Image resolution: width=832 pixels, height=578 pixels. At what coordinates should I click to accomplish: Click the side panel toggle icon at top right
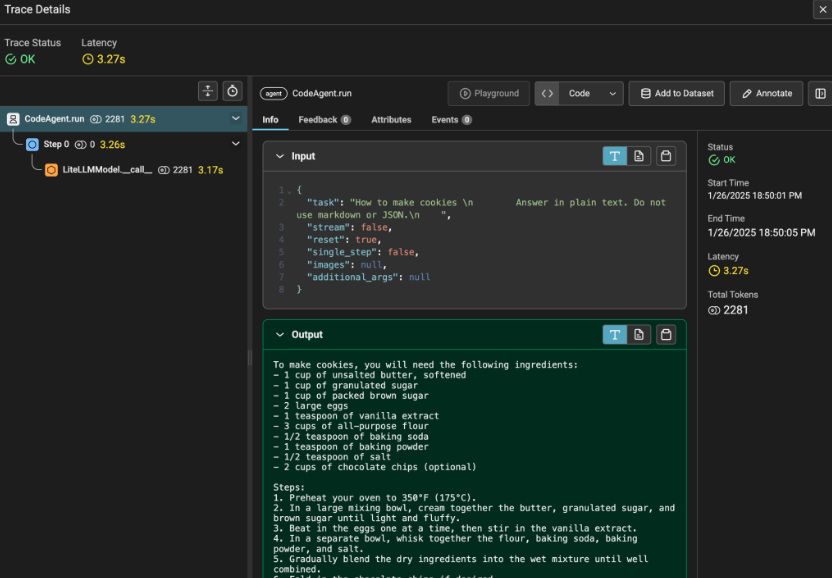pyautogui.click(x=821, y=92)
